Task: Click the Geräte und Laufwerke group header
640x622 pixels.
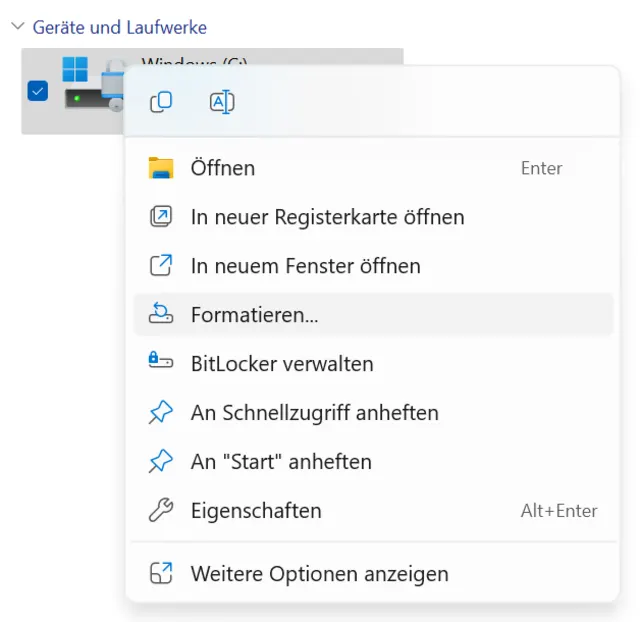Action: [x=120, y=27]
